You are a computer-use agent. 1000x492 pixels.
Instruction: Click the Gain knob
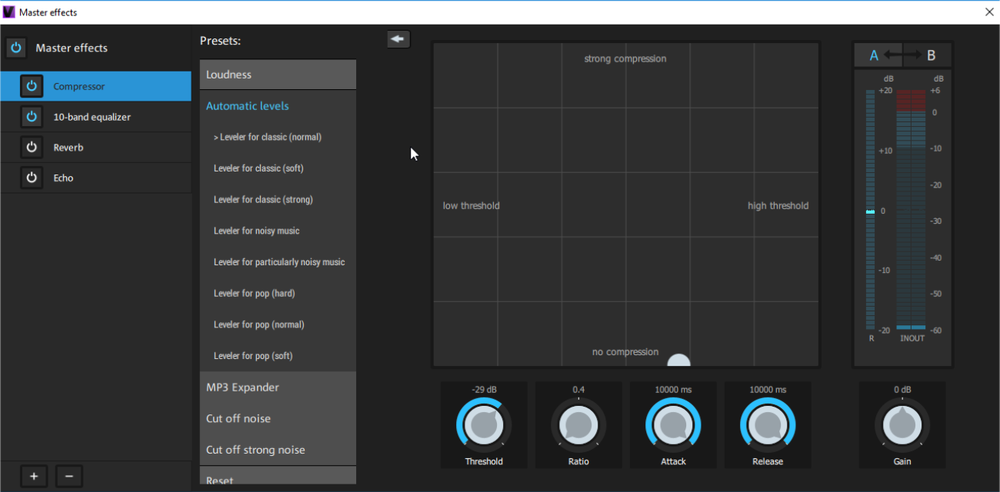(902, 426)
